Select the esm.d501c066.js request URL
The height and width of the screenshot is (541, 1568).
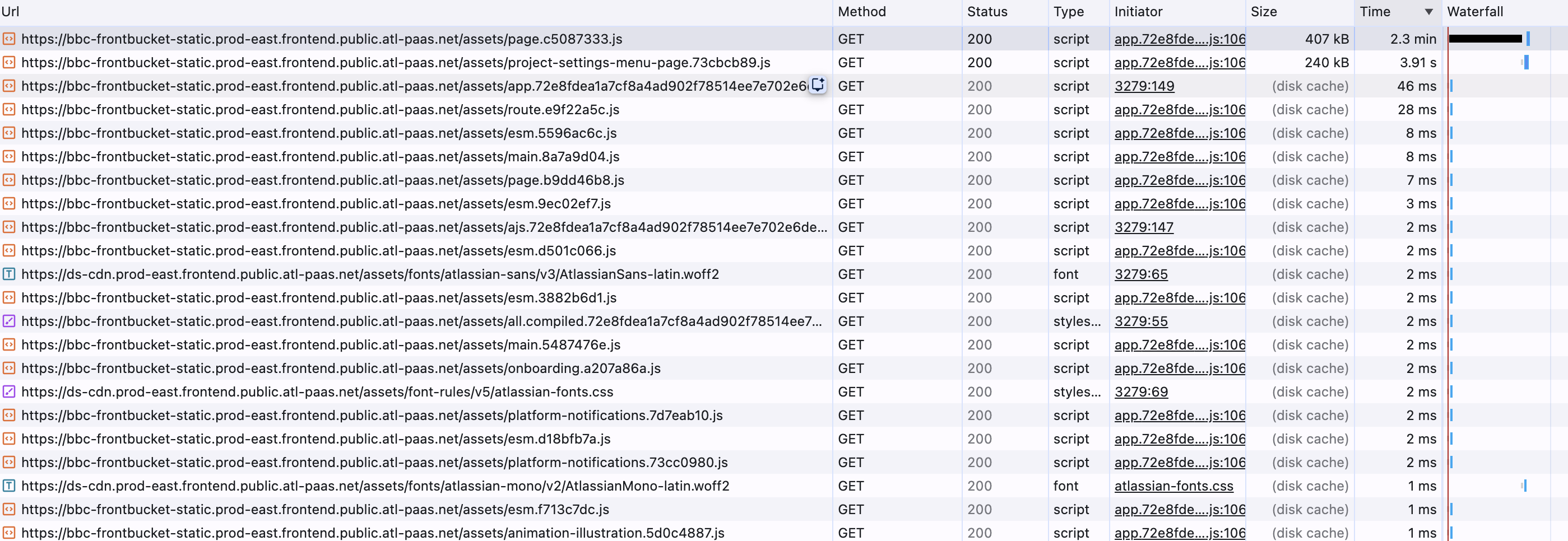coord(318,251)
